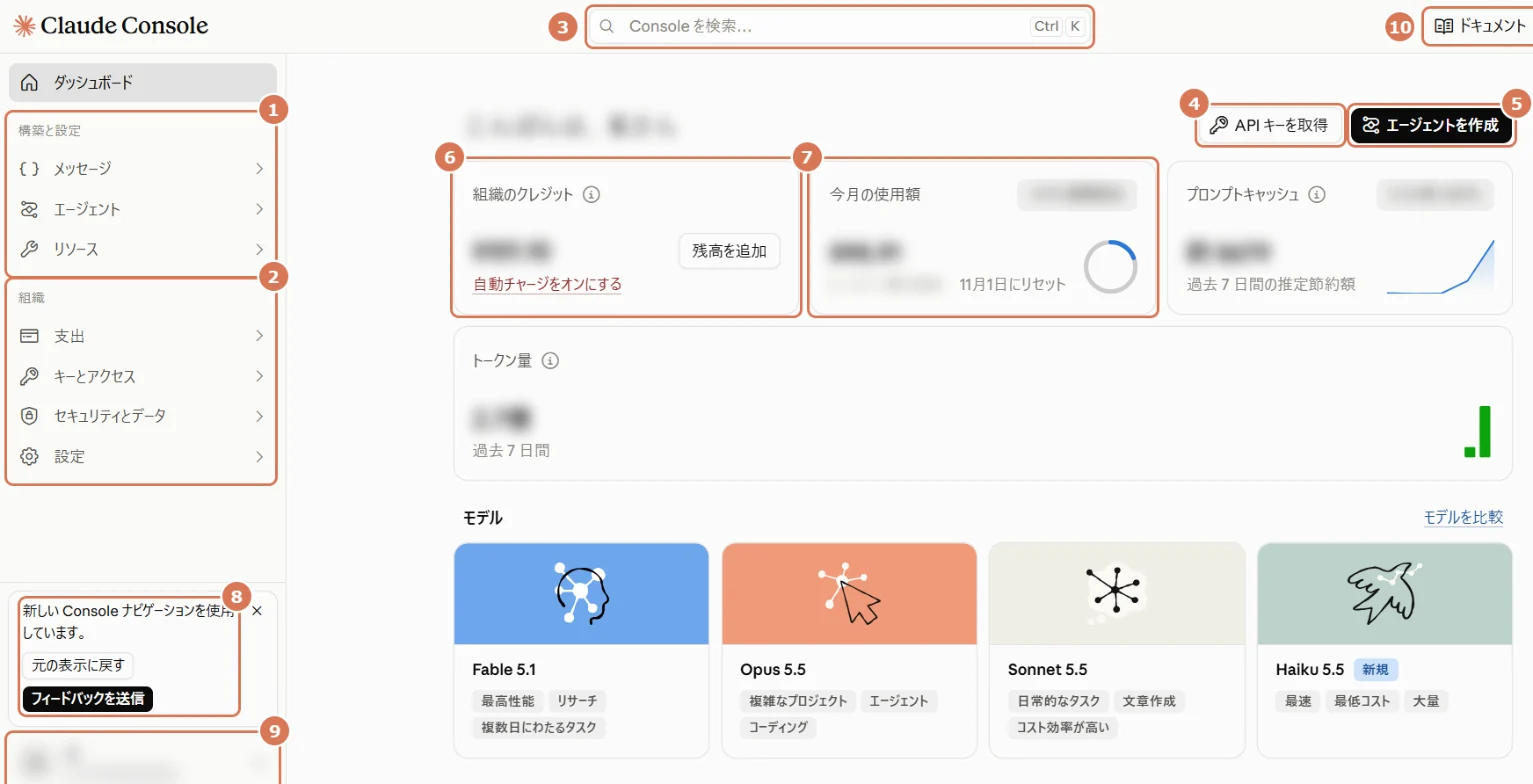Open the ドキュメント link at top right

[1481, 27]
